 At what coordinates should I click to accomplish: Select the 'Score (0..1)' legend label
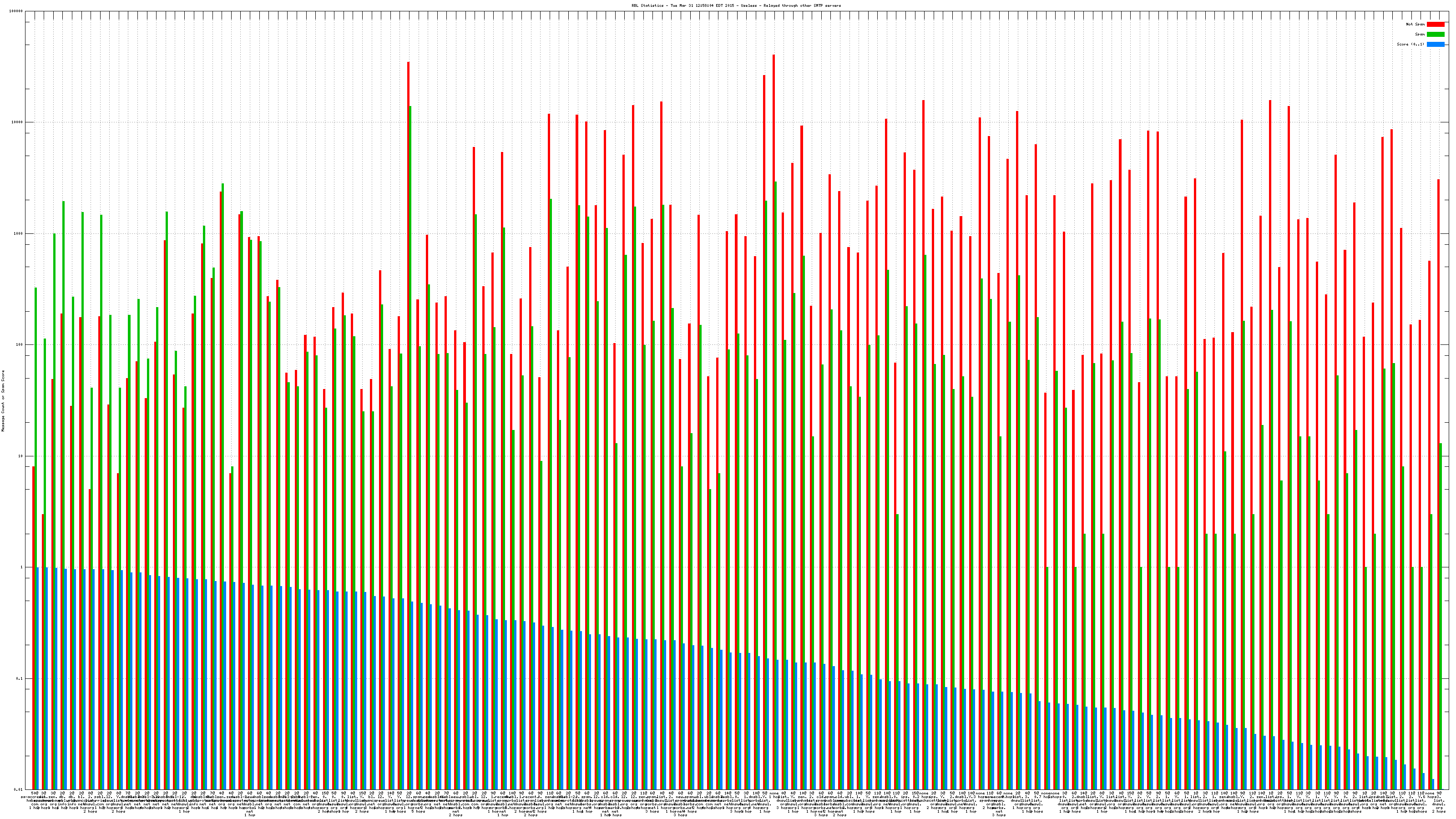[1410, 44]
